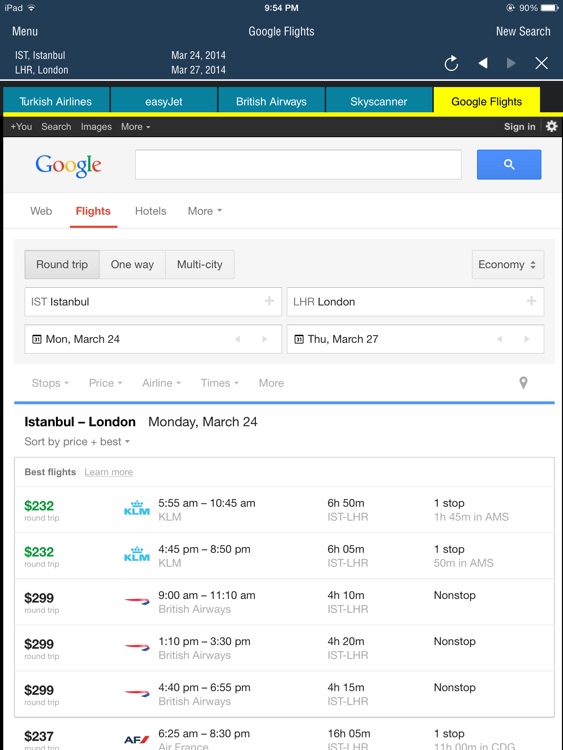
Task: Tap the battery indicator in the status bar
Action: [550, 8]
